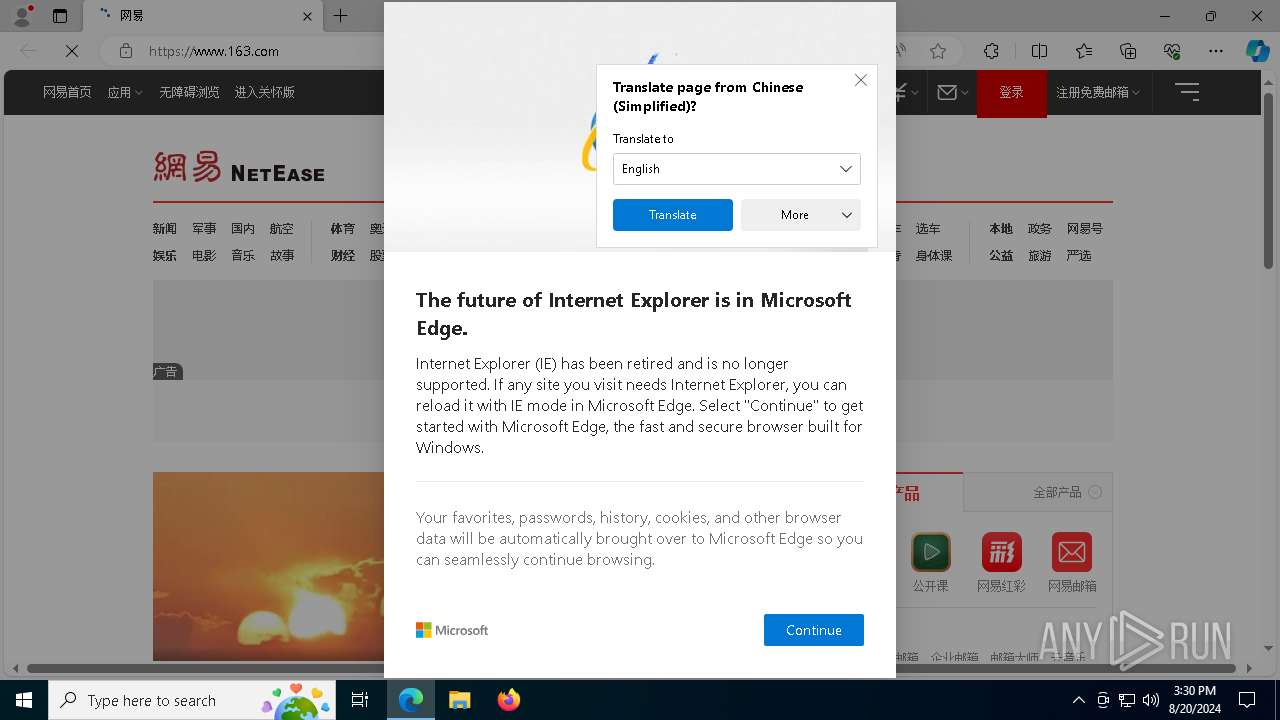This screenshot has width=1280, height=720.
Task: Open a new tab with the plus icon
Action: pos(340,16)
